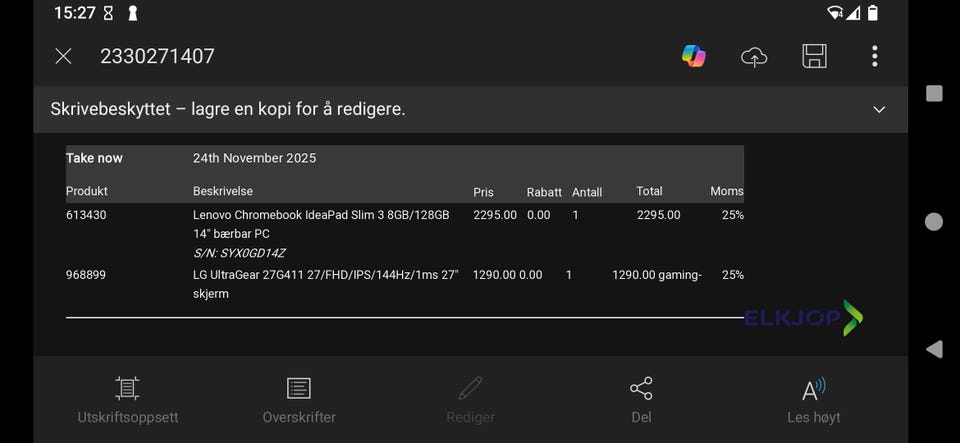Select the LG UltraGear 27G411 description
The image size is (960, 443).
tap(326, 285)
